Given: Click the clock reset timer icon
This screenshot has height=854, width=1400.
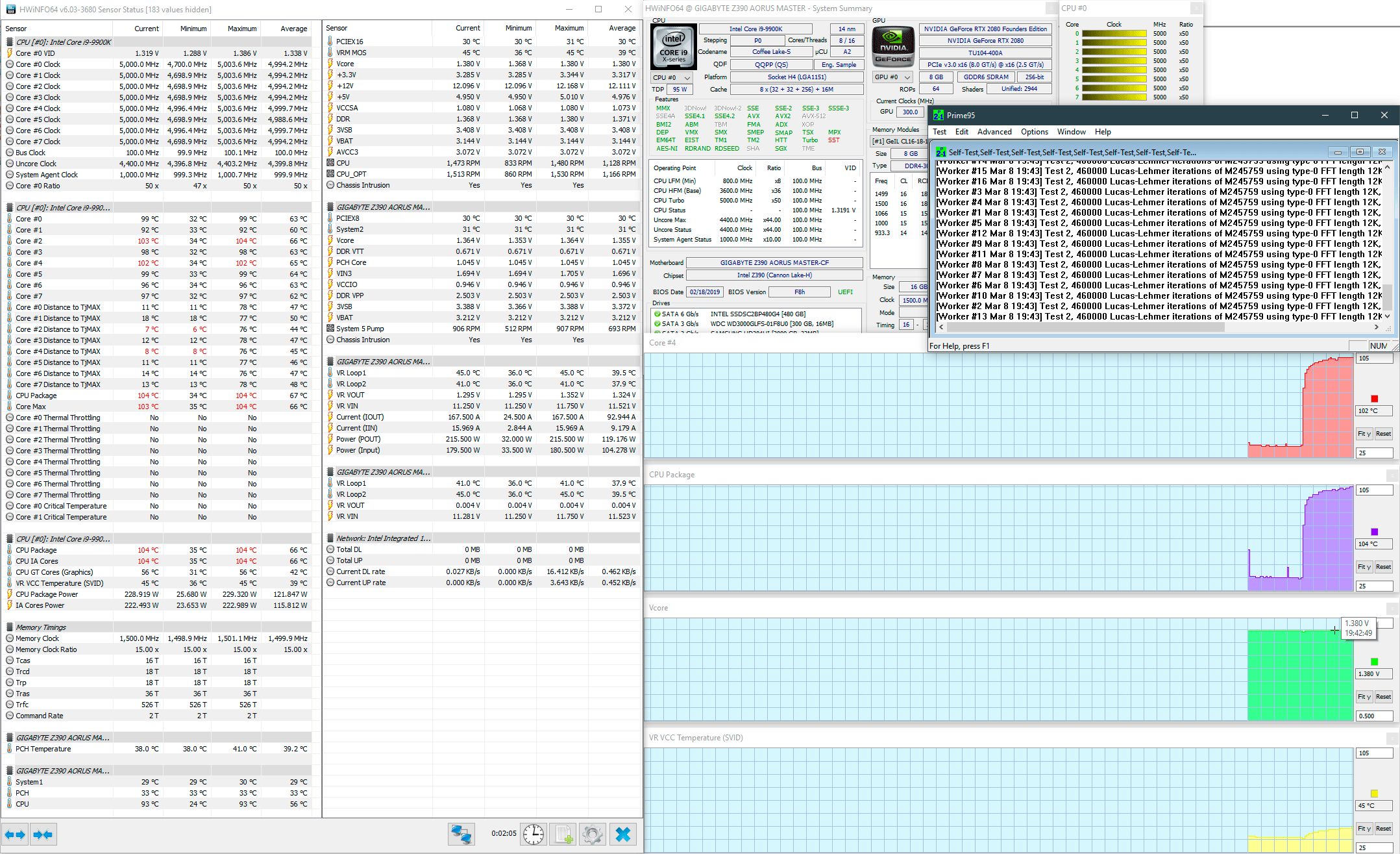Looking at the screenshot, I should click(x=534, y=834).
